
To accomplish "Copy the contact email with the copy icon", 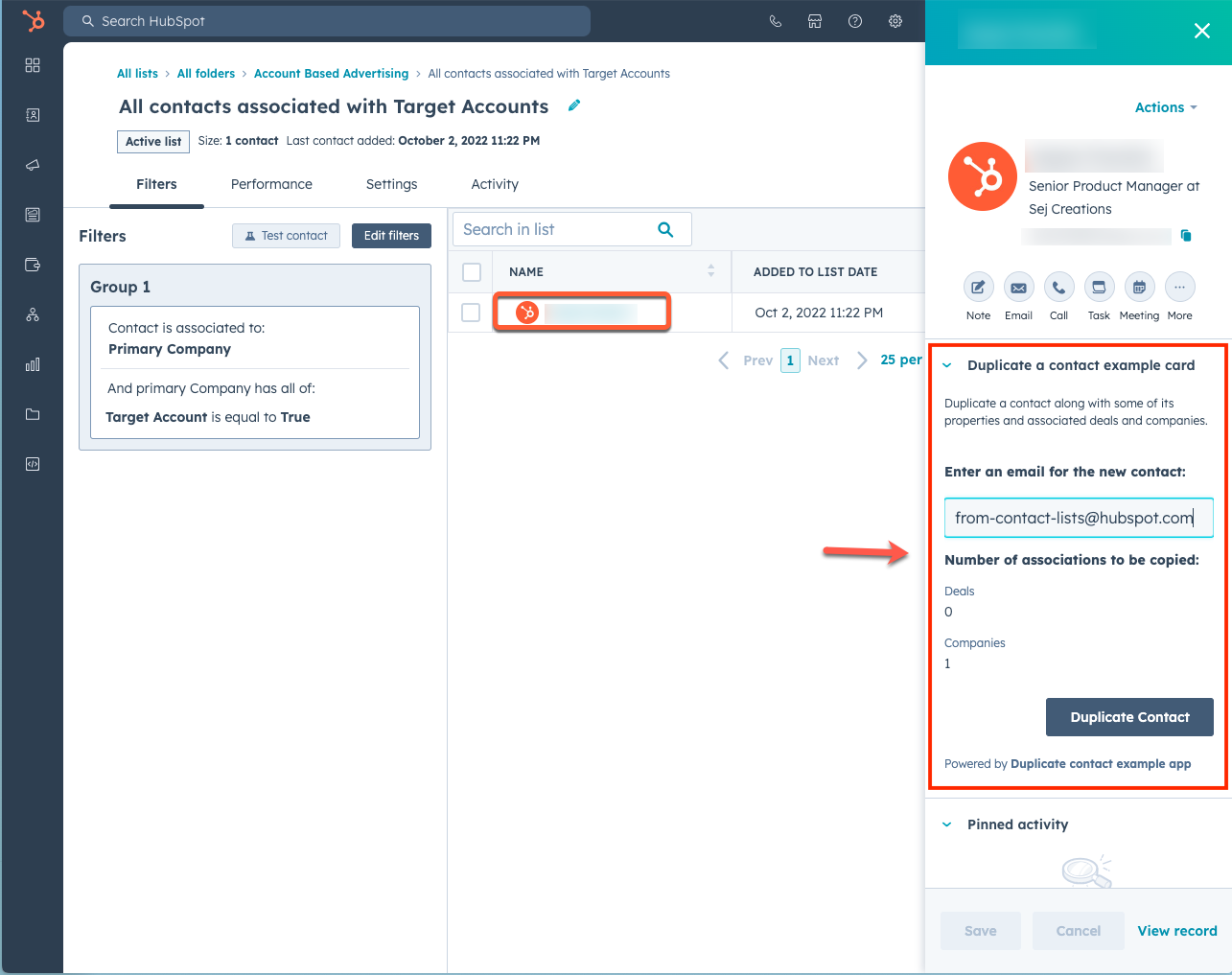I will click(1186, 236).
